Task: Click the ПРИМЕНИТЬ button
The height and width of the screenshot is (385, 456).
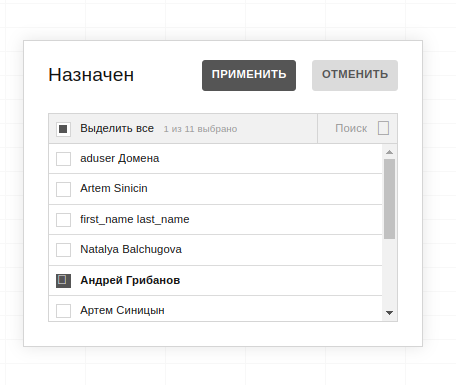Action: click(249, 75)
